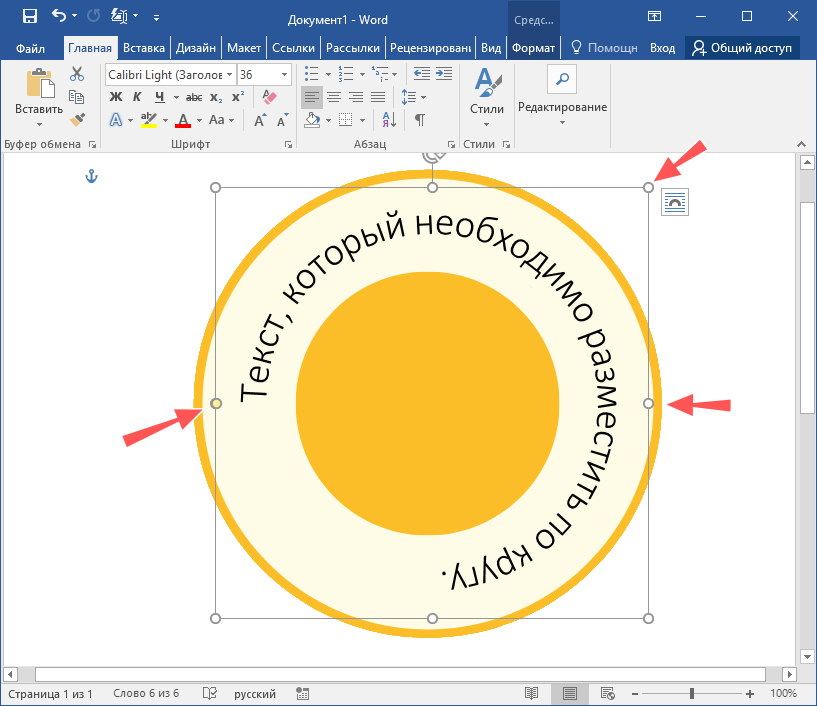Switch to Web Layout view icon
This screenshot has width=817, height=706.
pyautogui.click(x=608, y=693)
